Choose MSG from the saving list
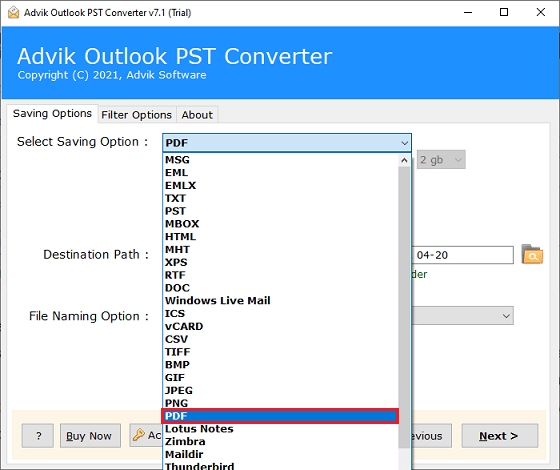 coord(280,160)
